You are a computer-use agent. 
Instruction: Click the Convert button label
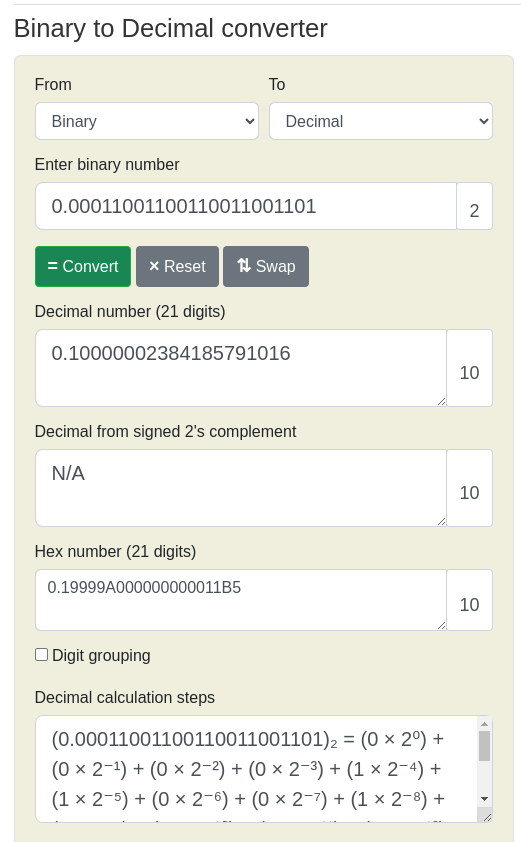click(x=90, y=266)
